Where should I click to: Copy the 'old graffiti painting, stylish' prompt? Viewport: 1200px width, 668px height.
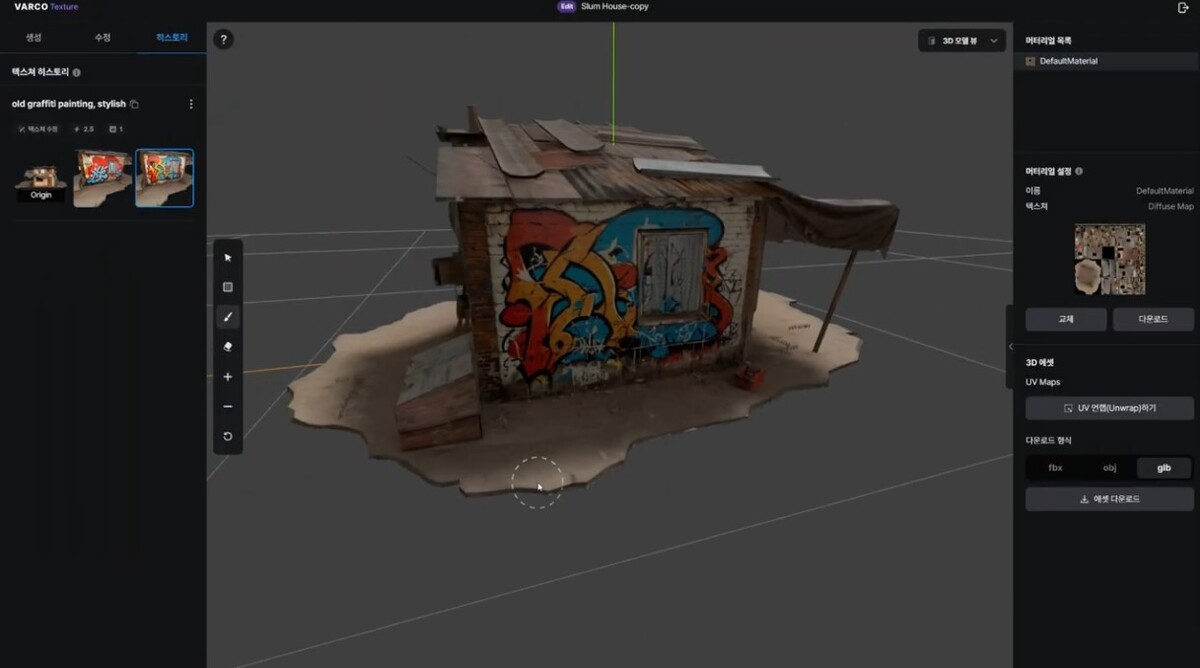pos(134,104)
